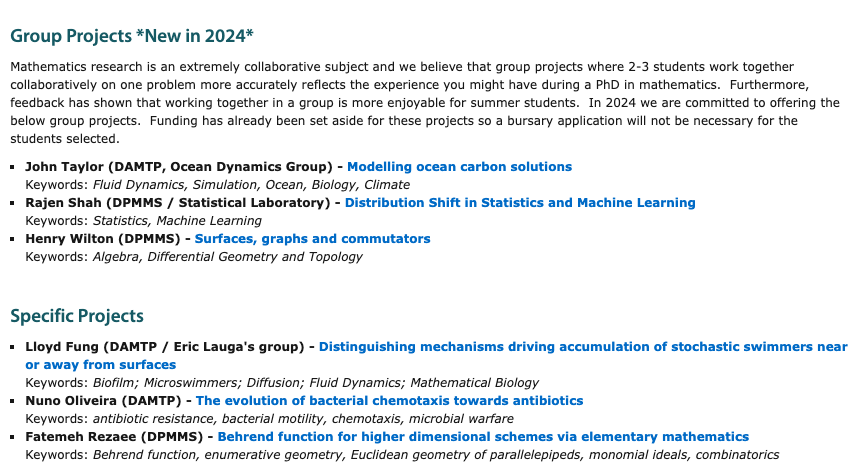Click the Henry Wilton (DPMMS) name
This screenshot has height=464, width=868.
102,239
